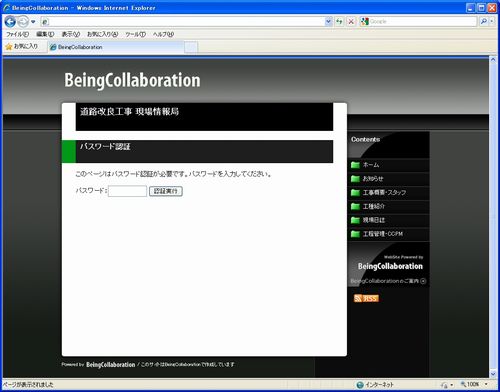This screenshot has height=392, width=500.
Task: Open 工程管理-CCPM in Contents
Action: 383,234
